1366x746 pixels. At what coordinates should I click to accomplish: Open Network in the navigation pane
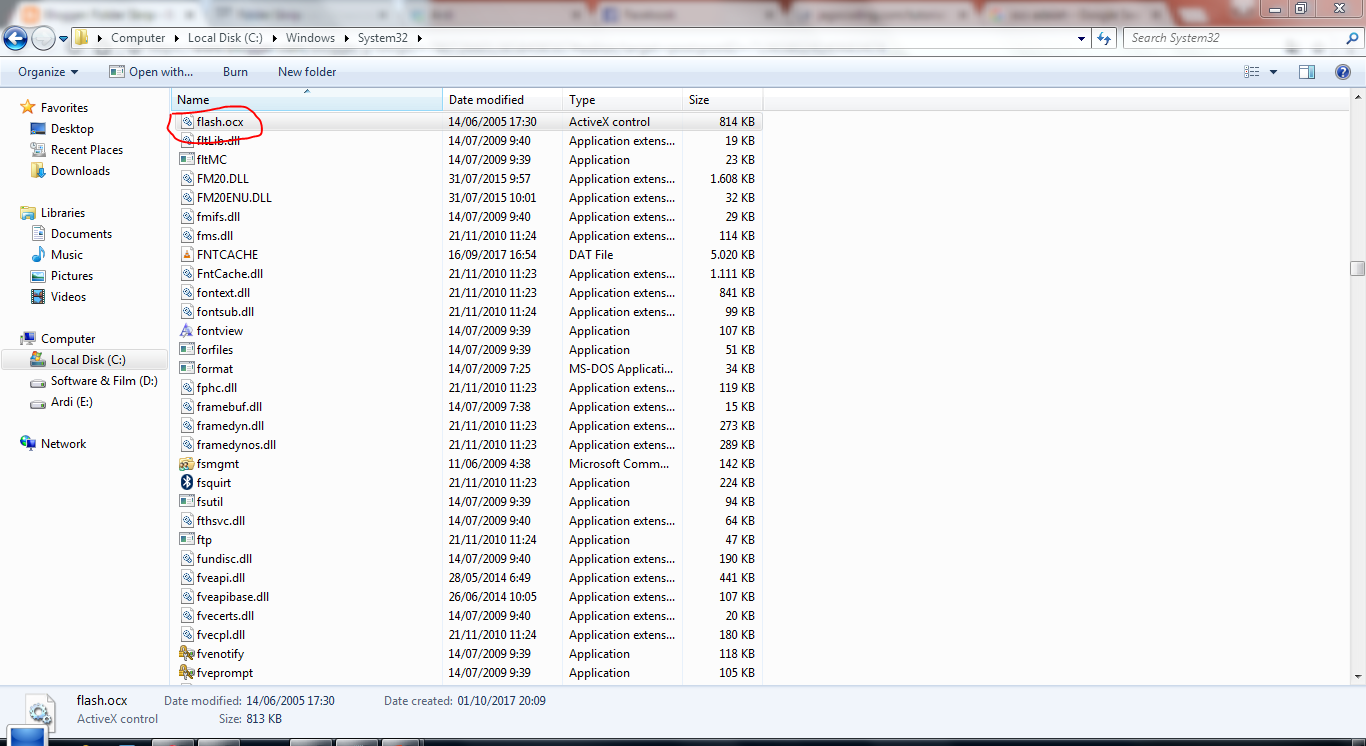point(61,443)
